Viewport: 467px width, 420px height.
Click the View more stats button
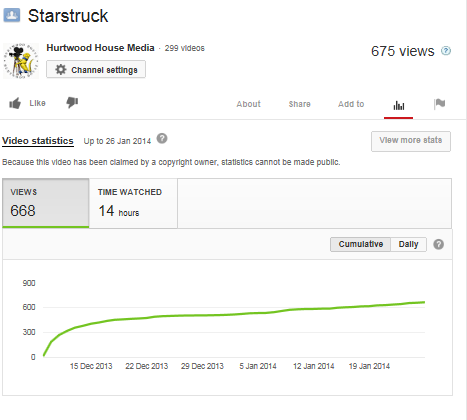411,141
